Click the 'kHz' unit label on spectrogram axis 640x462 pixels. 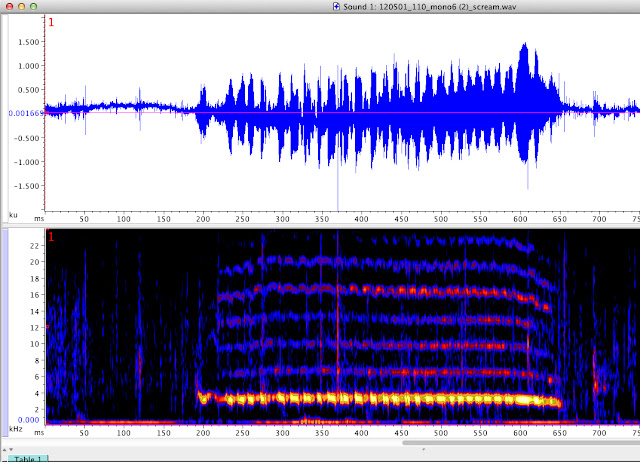point(16,429)
